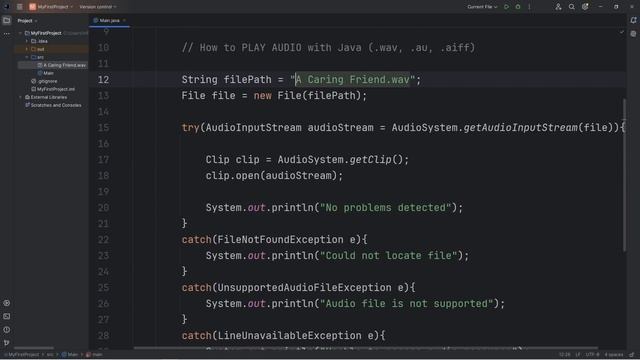
Task: Change LF line separator in status bar
Action: point(578,355)
